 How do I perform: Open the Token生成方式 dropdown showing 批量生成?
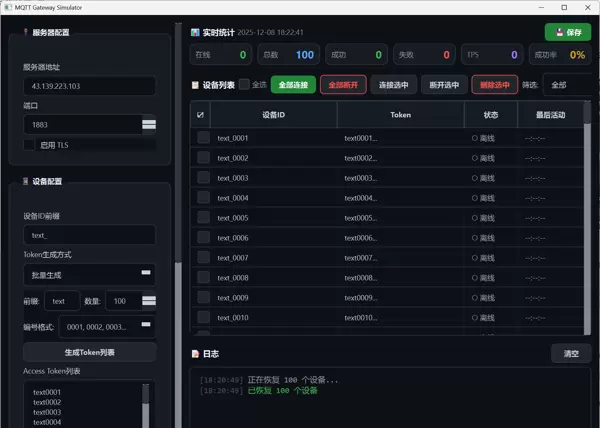[x=89, y=274]
